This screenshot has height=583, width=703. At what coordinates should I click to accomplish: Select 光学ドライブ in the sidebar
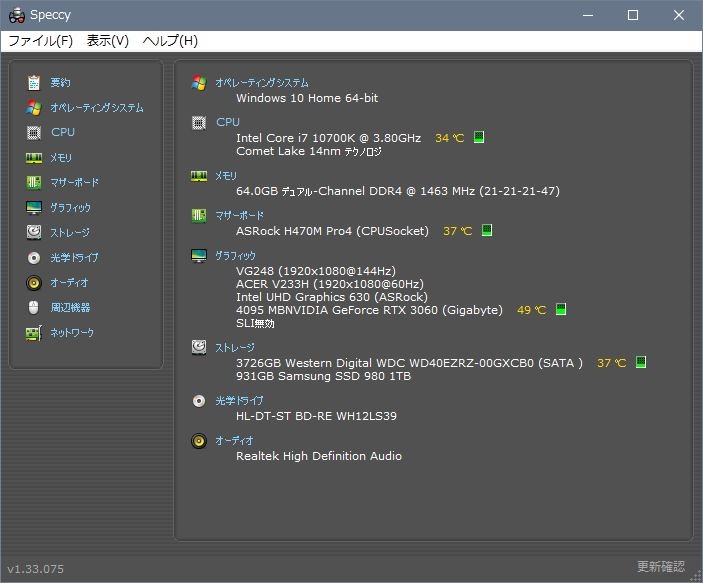click(74, 258)
